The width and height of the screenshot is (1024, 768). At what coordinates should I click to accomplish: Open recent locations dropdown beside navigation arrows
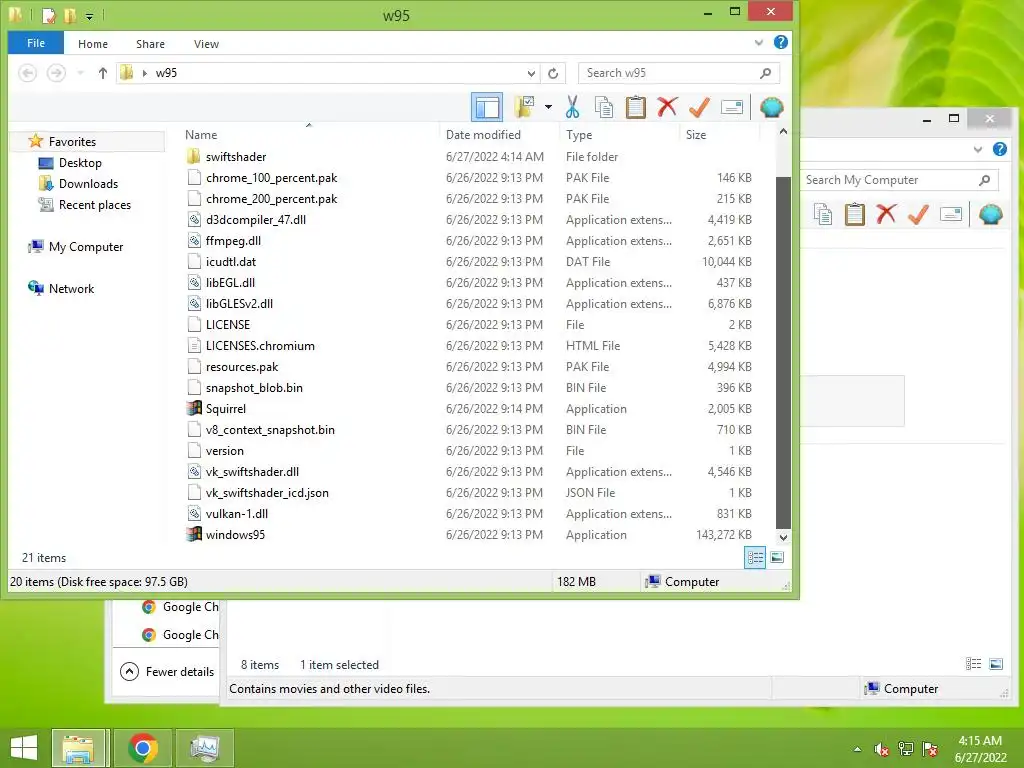pos(80,73)
